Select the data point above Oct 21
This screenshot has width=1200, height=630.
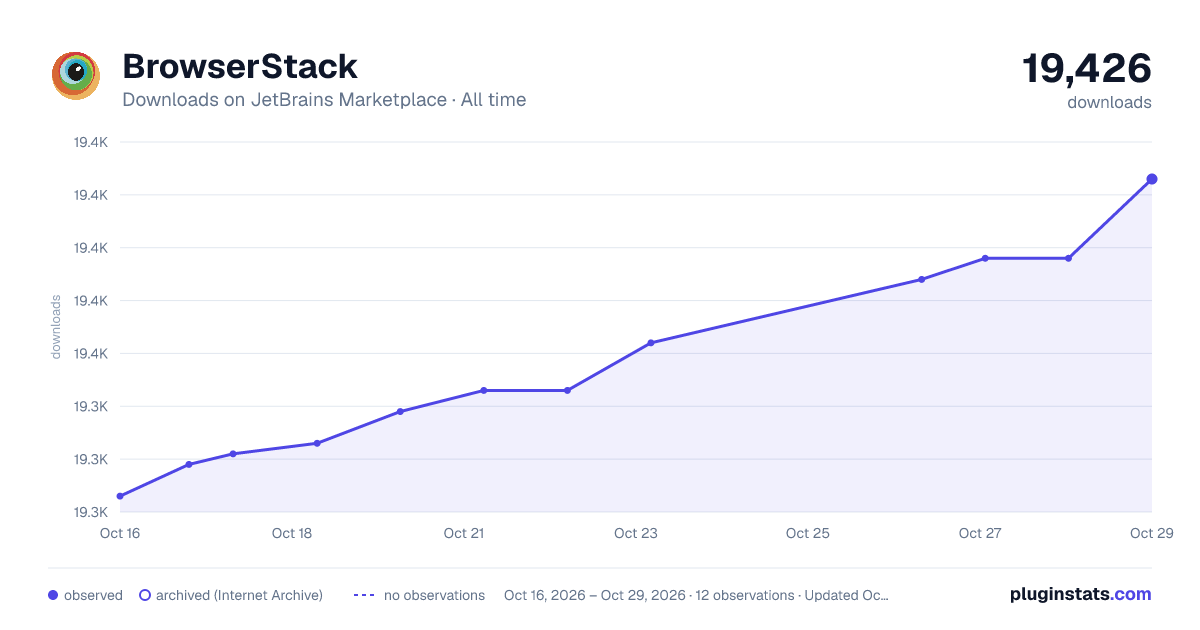coord(483,390)
